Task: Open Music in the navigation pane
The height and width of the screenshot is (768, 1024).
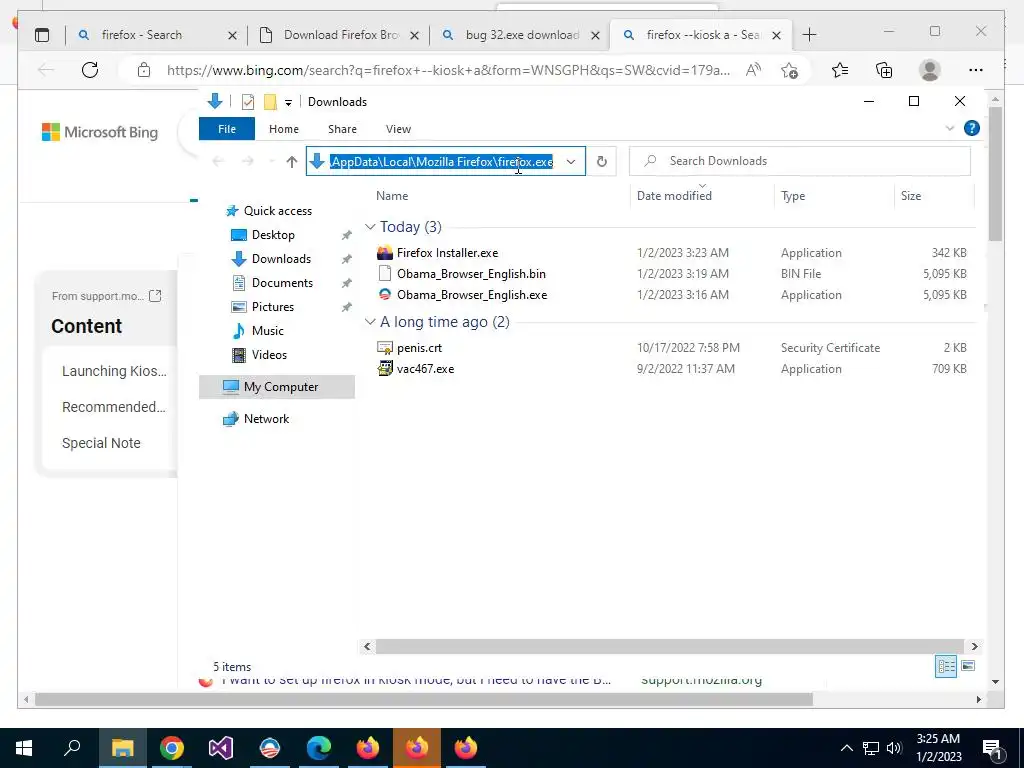Action: pos(267,331)
